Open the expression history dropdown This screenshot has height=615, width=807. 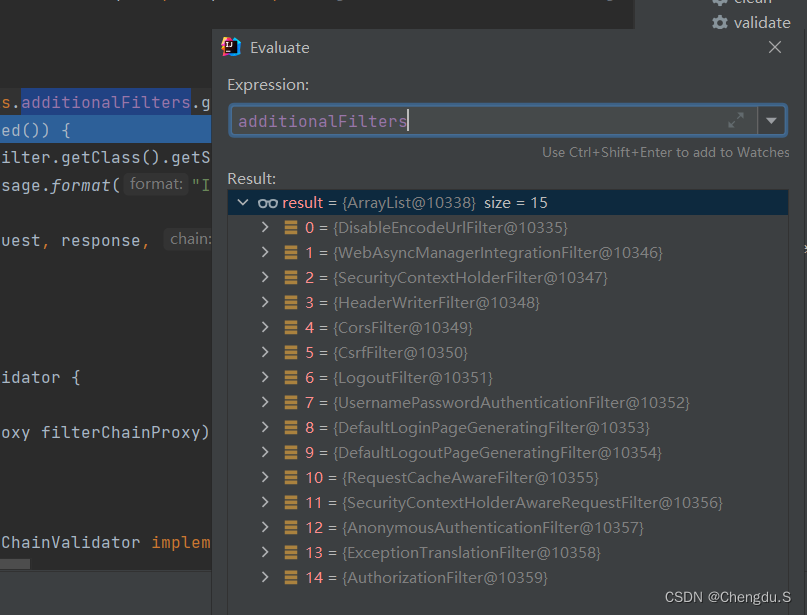pos(771,121)
